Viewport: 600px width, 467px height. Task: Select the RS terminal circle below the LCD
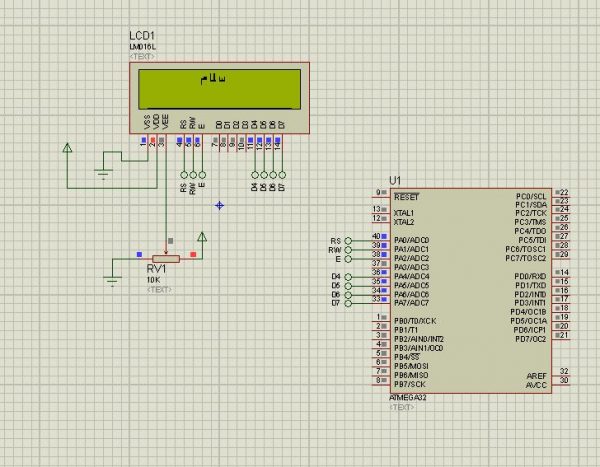click(184, 175)
